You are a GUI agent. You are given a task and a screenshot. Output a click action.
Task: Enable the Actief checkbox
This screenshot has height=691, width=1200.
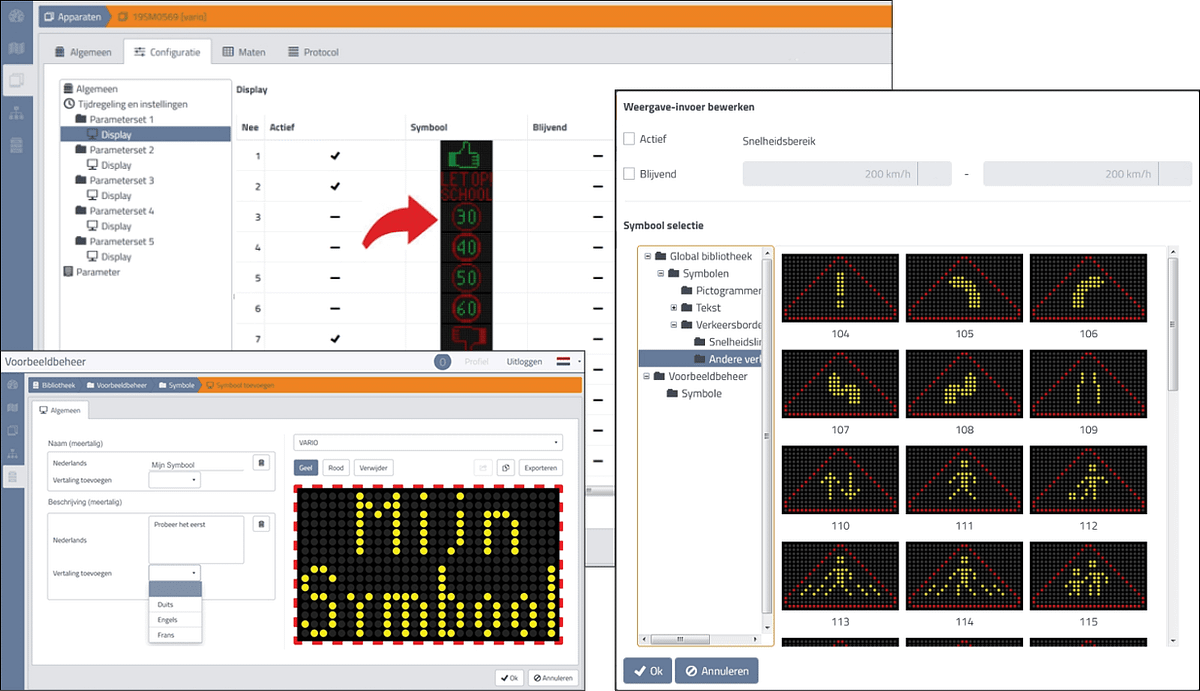[629, 139]
